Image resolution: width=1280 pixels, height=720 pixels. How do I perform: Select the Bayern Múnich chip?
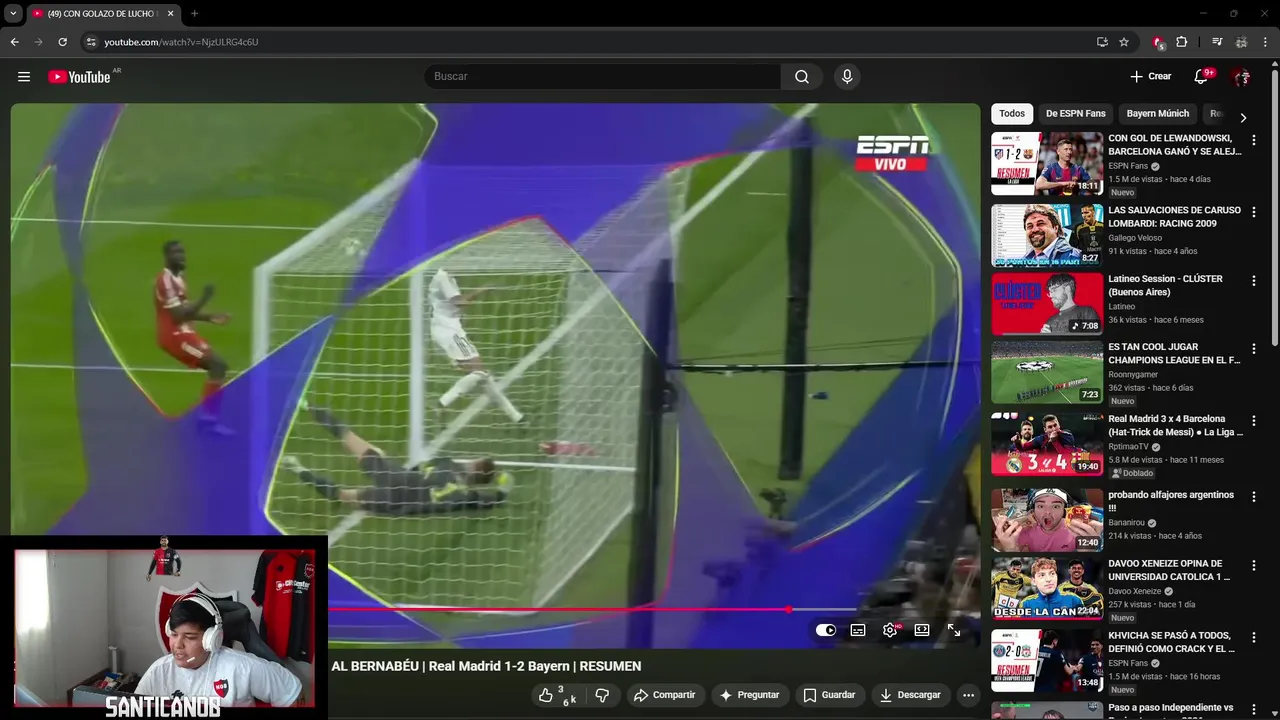point(1158,114)
